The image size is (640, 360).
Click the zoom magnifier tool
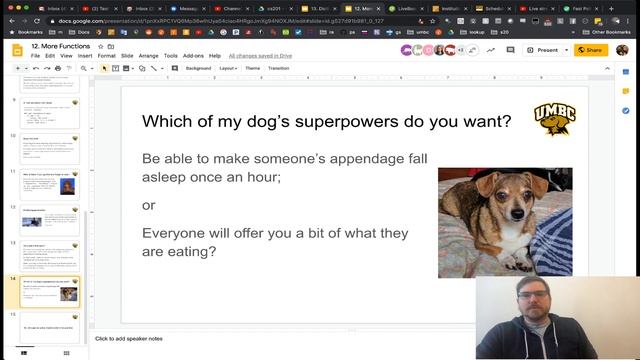coord(84,68)
